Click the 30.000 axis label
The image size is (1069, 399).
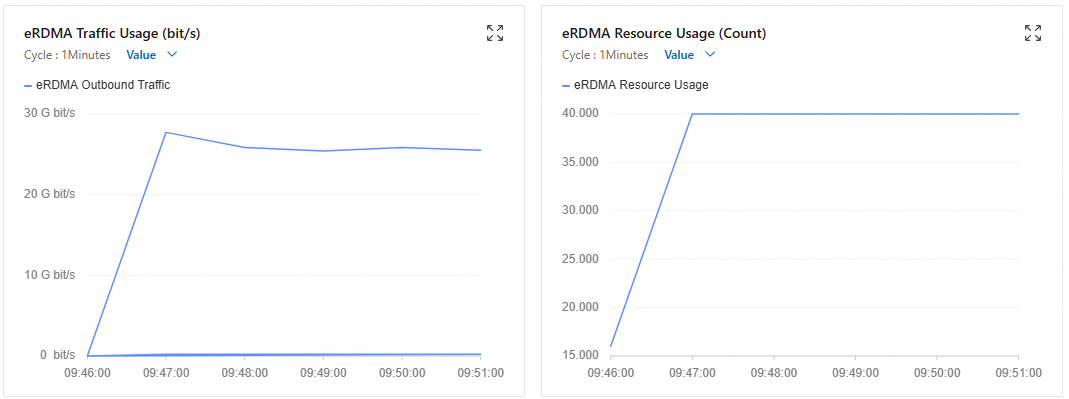pyautogui.click(x=581, y=210)
